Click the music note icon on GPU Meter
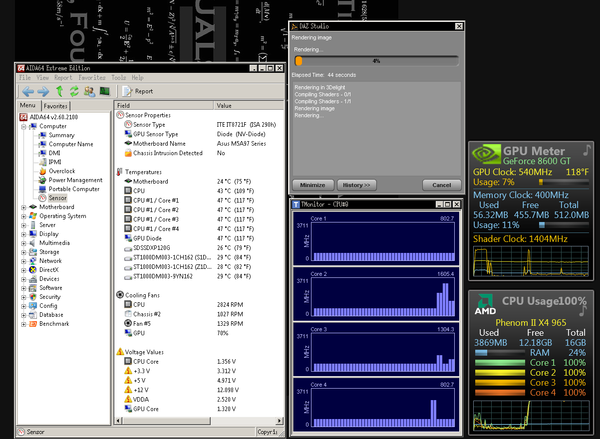 [586, 150]
